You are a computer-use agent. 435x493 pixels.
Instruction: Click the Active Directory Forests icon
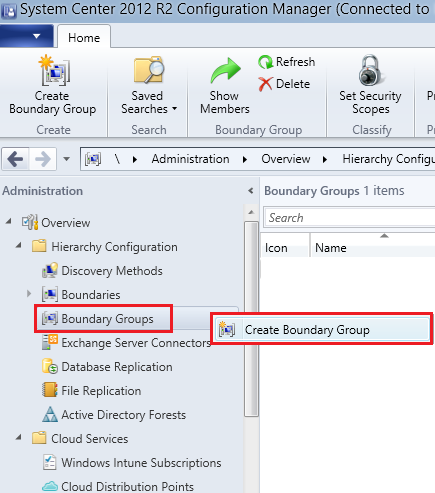coord(50,414)
